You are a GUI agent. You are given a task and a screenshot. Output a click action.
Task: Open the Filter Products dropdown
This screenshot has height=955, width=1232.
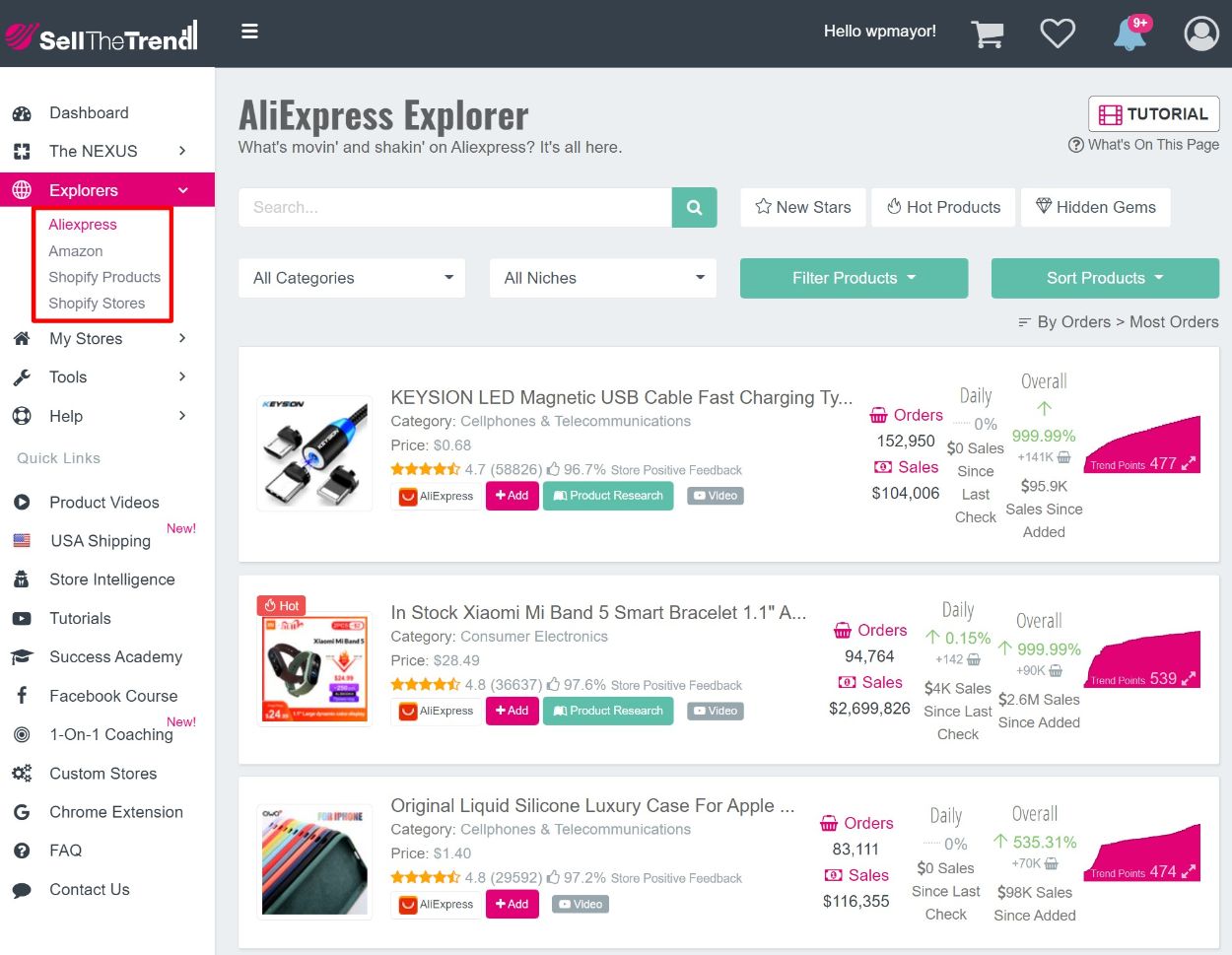point(854,278)
